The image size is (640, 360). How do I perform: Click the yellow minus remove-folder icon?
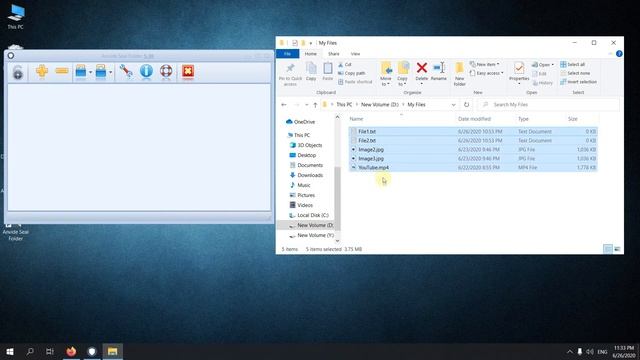point(62,71)
